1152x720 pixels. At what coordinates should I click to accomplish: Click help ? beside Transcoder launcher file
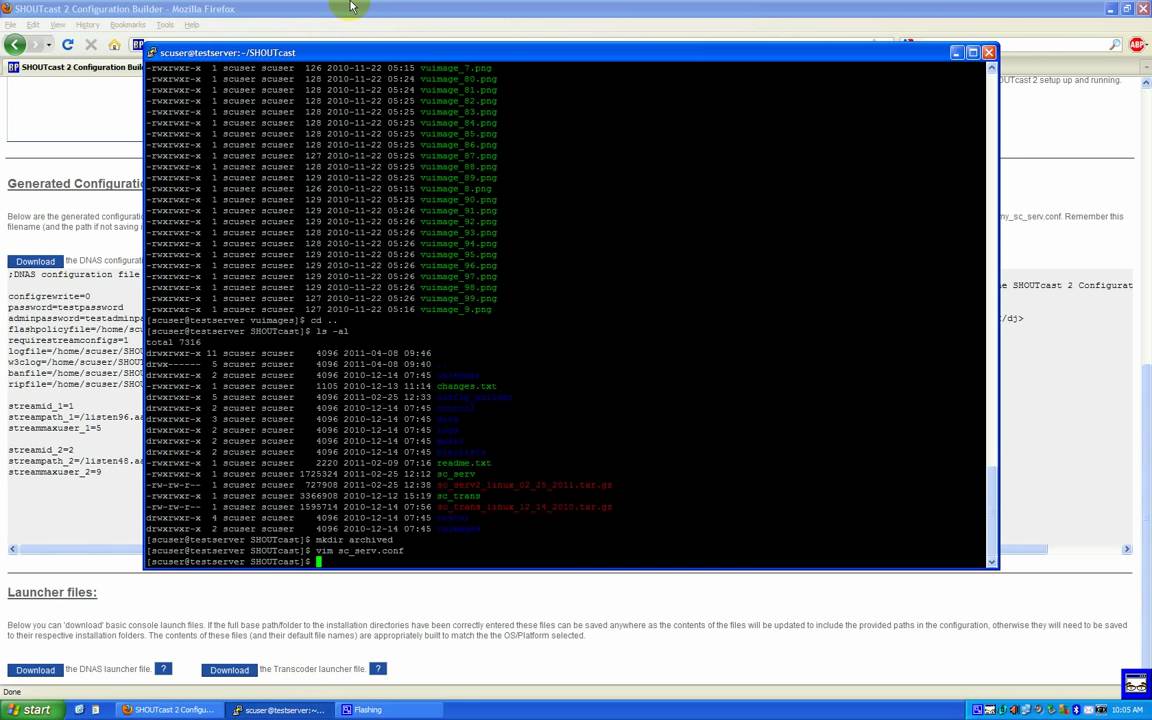378,669
